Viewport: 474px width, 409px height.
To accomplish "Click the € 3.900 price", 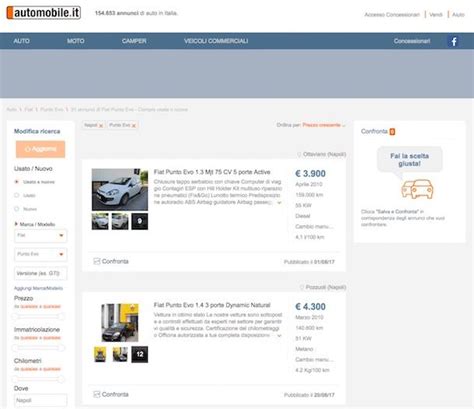I will [x=310, y=174].
